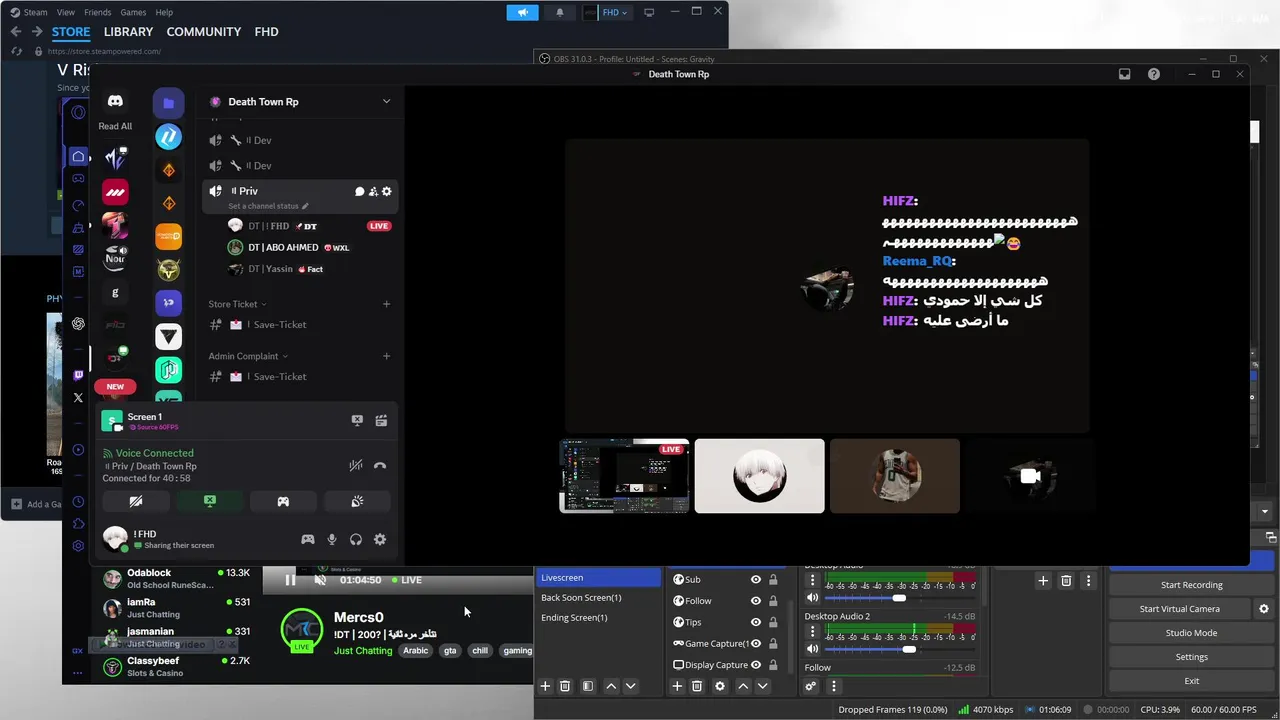The width and height of the screenshot is (1280, 720).
Task: Click Read All in Discord
Action: click(x=115, y=126)
